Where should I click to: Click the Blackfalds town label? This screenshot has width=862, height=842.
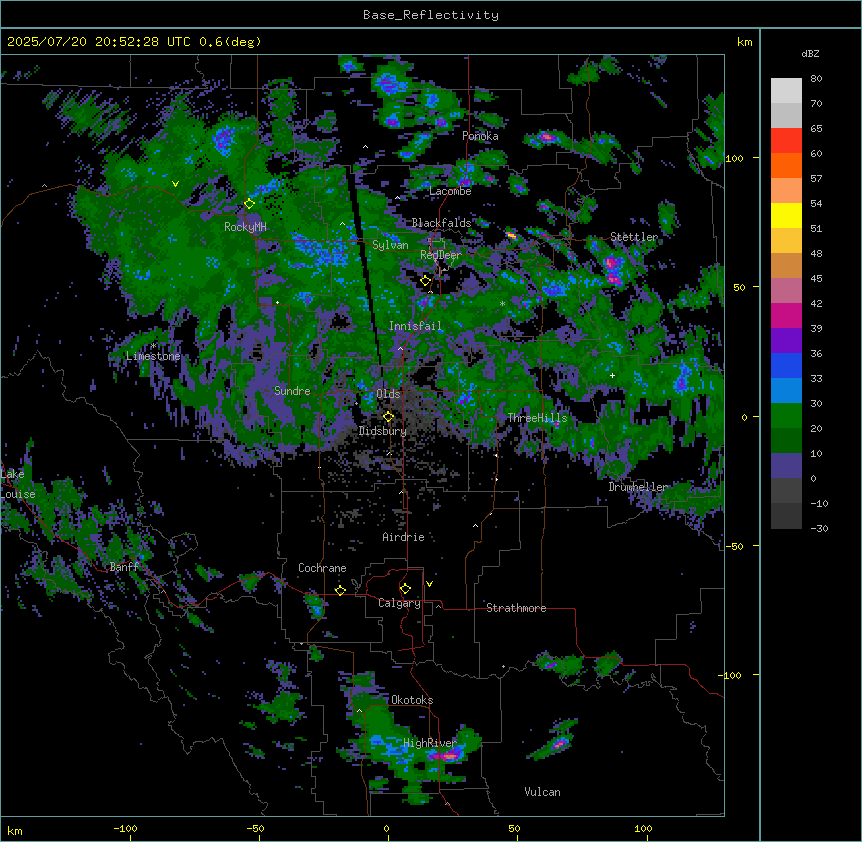point(441,223)
